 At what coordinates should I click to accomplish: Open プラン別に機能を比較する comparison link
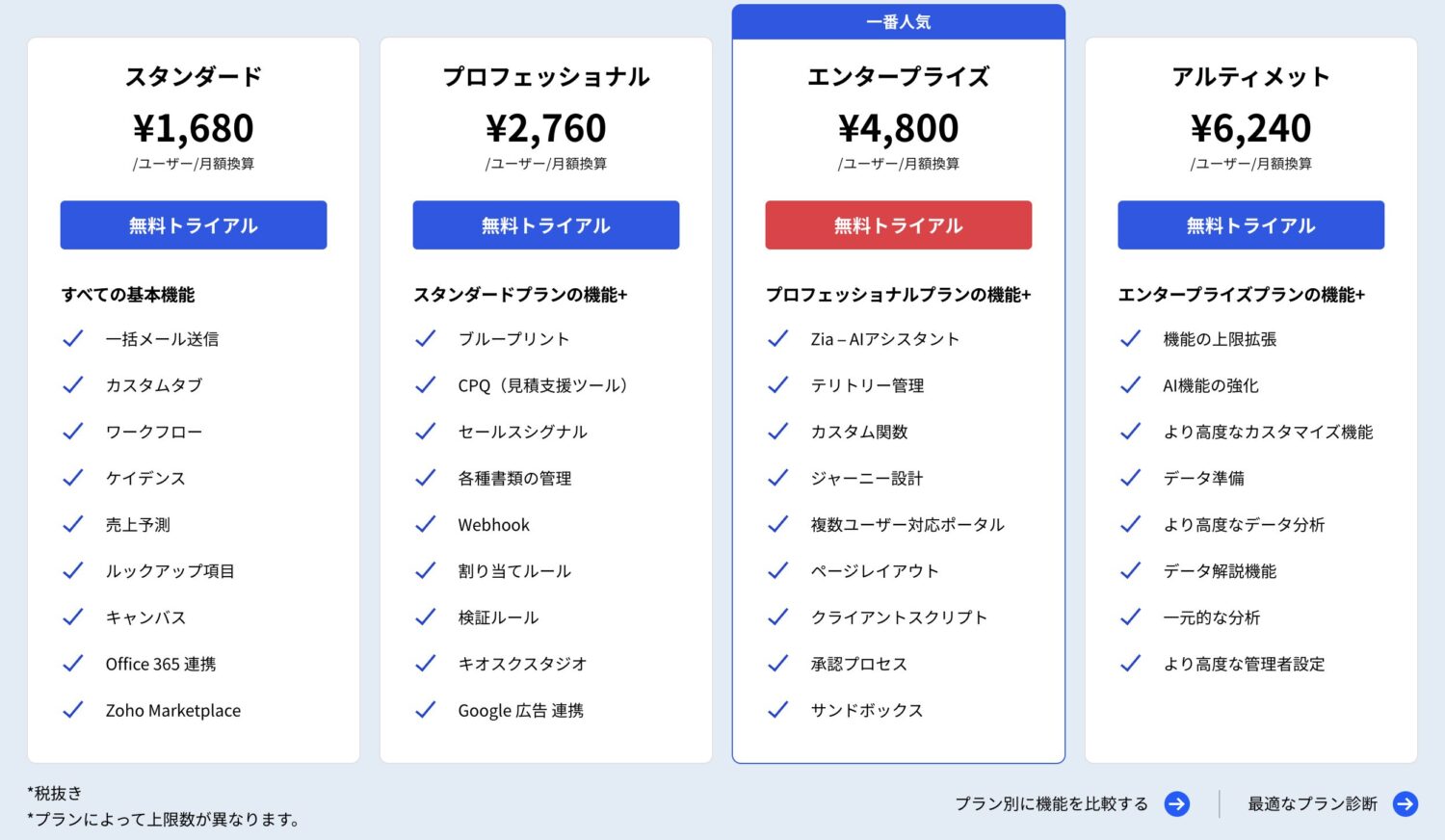(x=1052, y=802)
